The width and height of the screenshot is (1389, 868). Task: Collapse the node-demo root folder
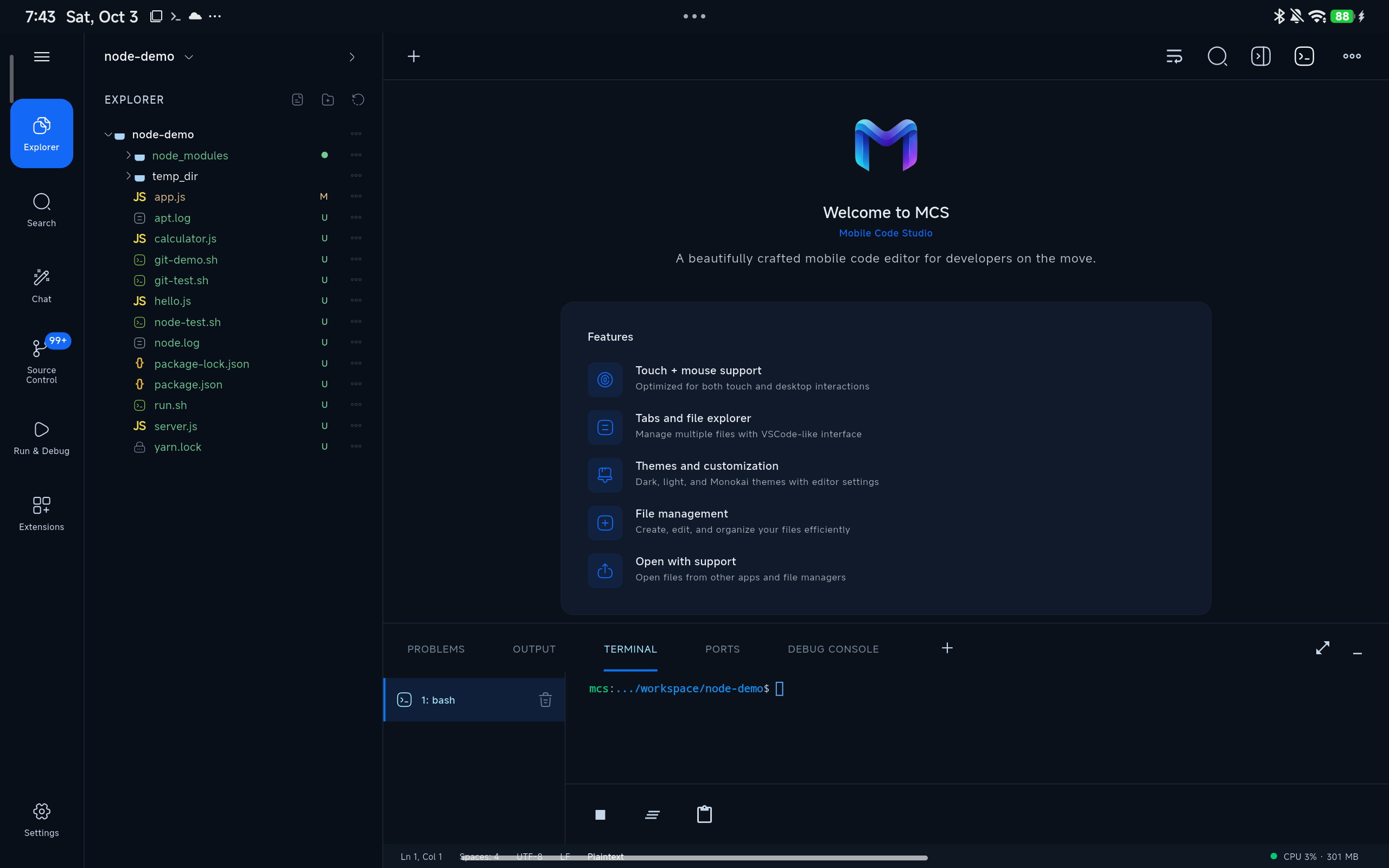(108, 135)
